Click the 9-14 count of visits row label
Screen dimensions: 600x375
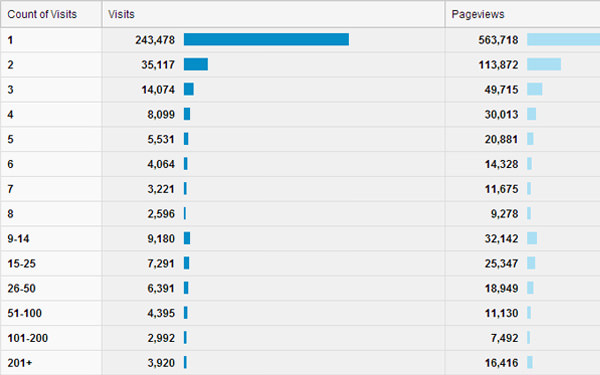point(18,239)
